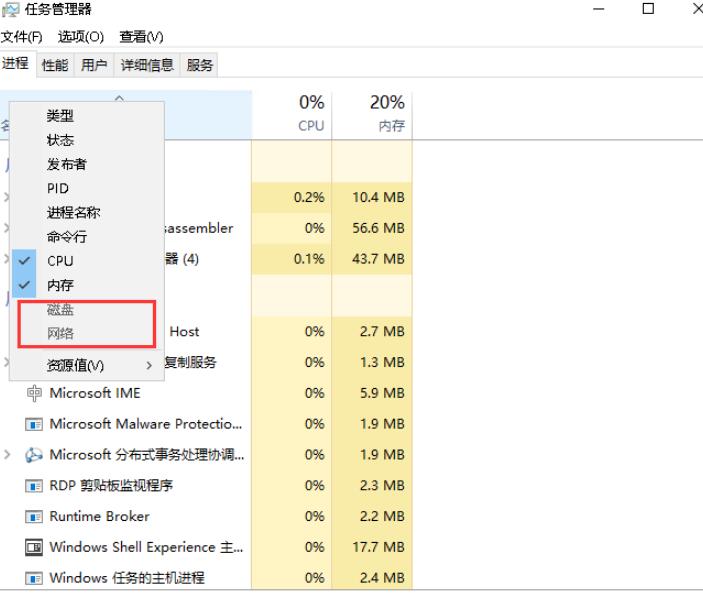Select the Runtime Broker process name
Image resolution: width=703 pixels, height=594 pixels.
(x=100, y=516)
